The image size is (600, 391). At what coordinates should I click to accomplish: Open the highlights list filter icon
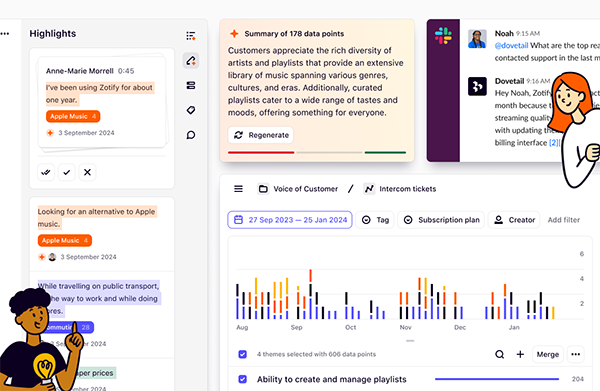point(191,36)
